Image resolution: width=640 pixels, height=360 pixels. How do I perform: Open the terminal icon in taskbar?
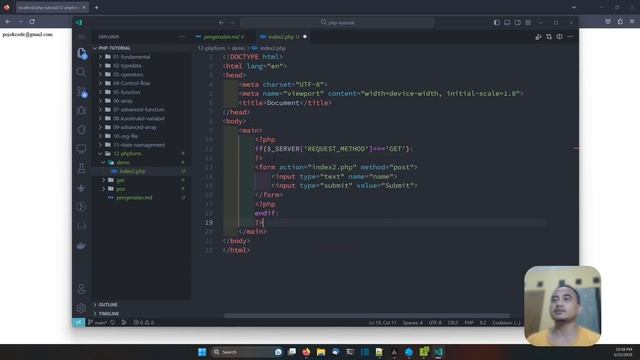click(350, 352)
